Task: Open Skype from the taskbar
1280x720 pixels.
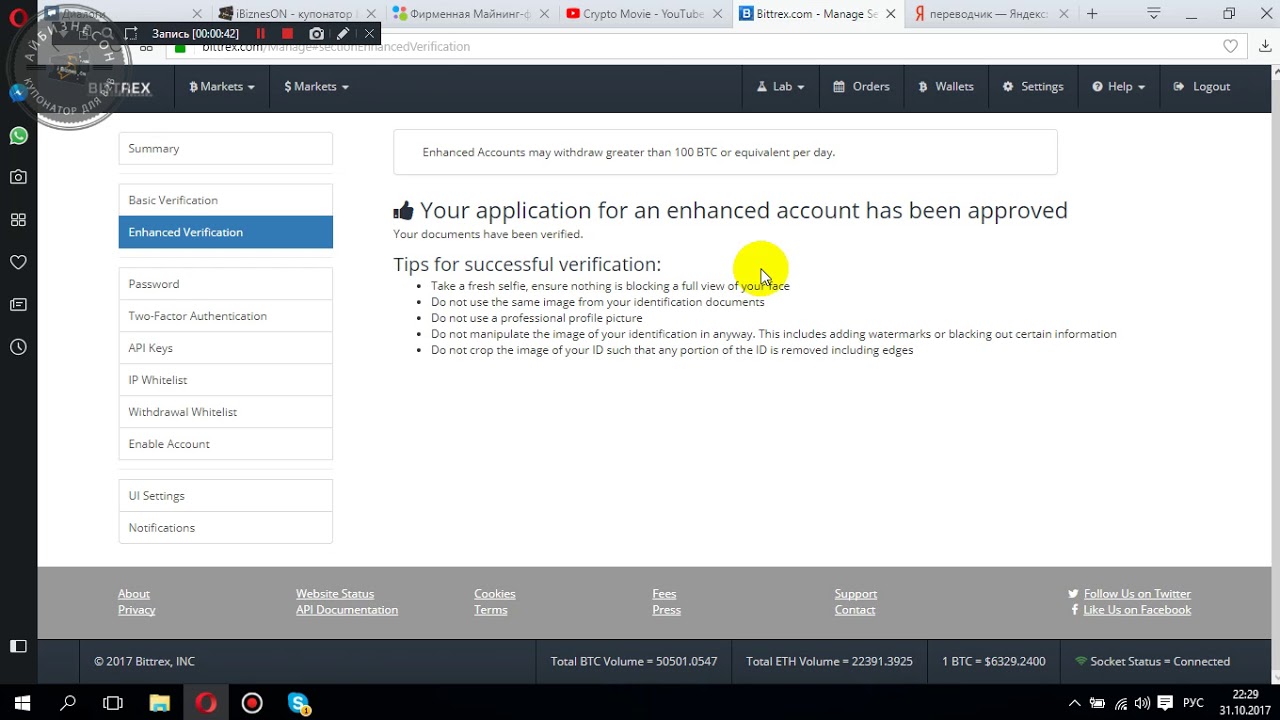Action: (x=299, y=703)
